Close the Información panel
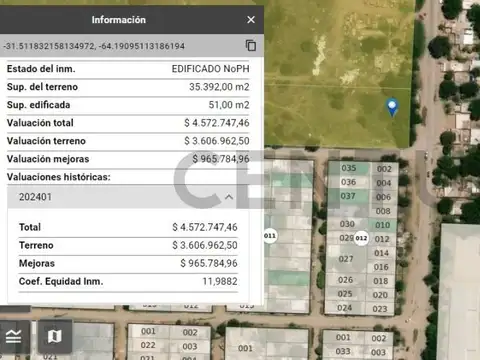Viewport: 480px width, 360px height. [x=251, y=20]
